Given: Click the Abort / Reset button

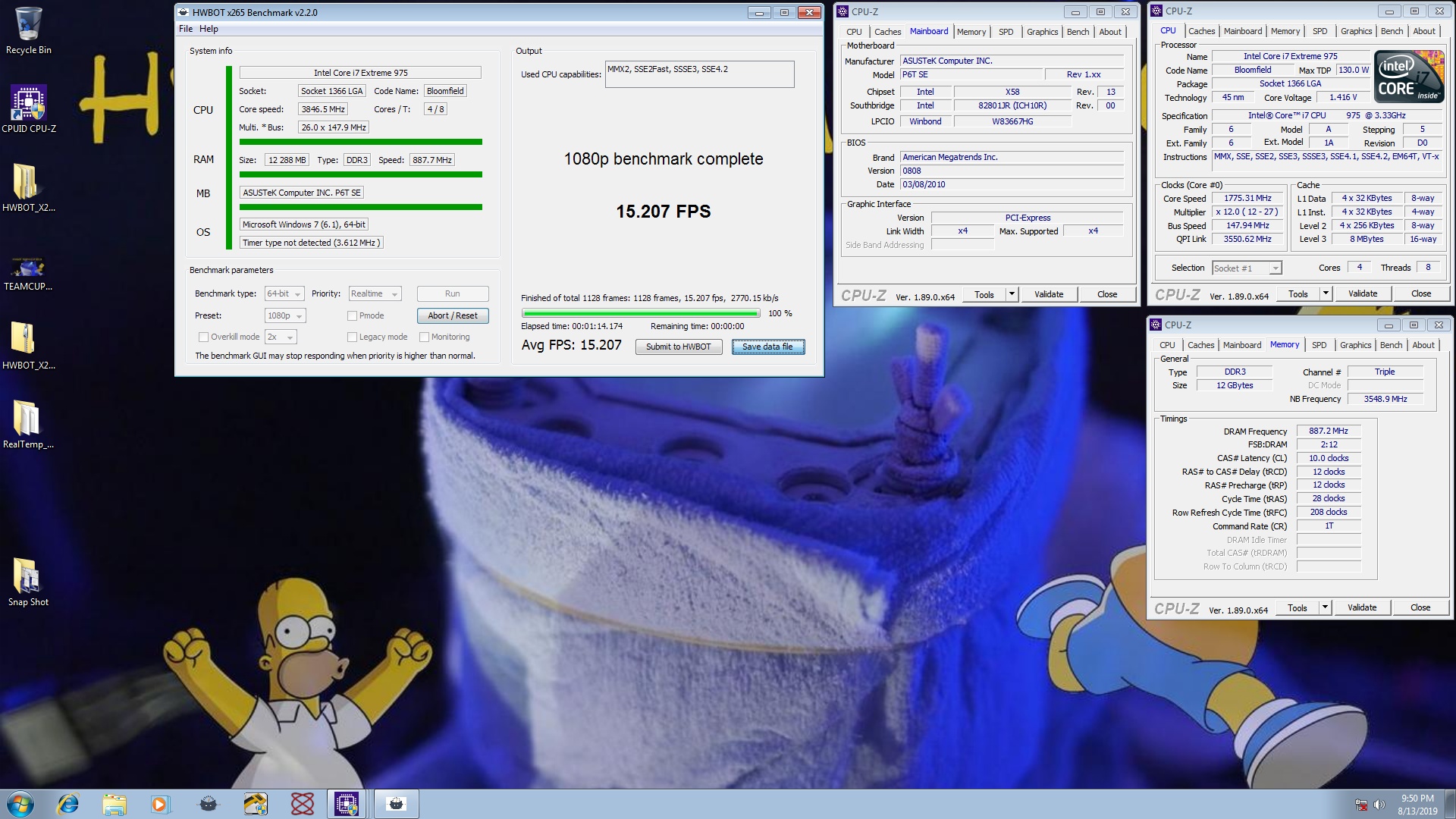Looking at the screenshot, I should point(453,315).
